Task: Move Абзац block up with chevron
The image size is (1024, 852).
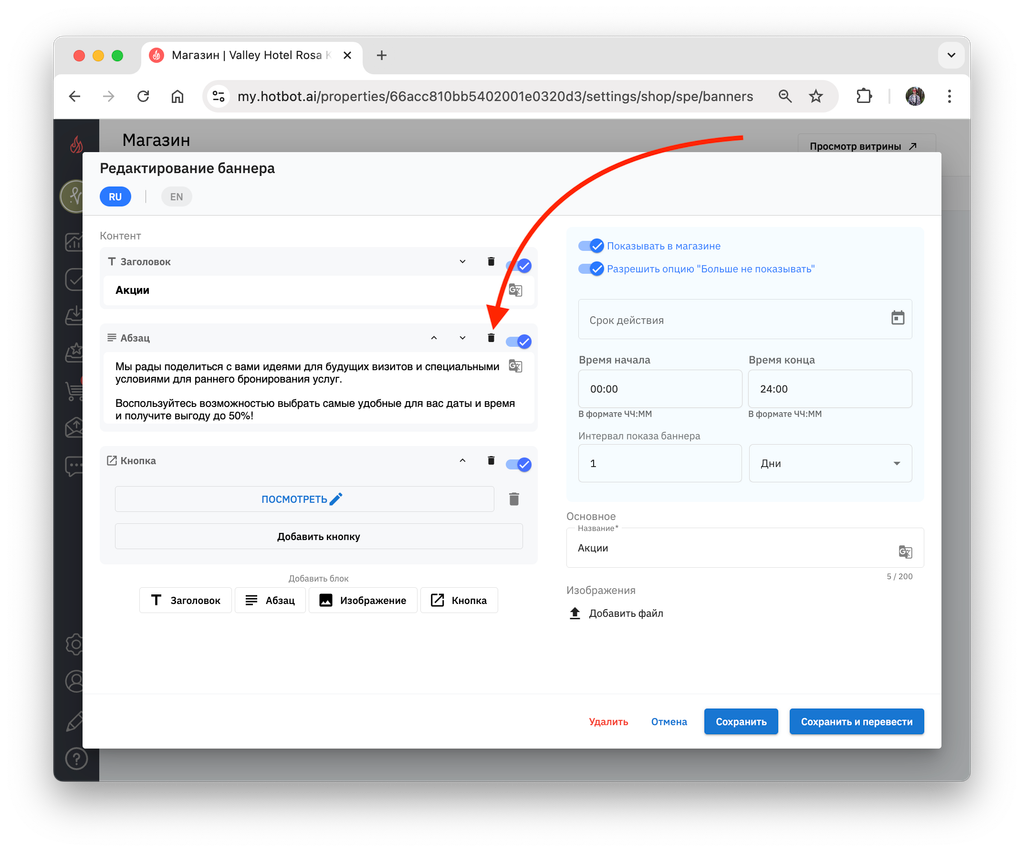Action: coord(434,338)
